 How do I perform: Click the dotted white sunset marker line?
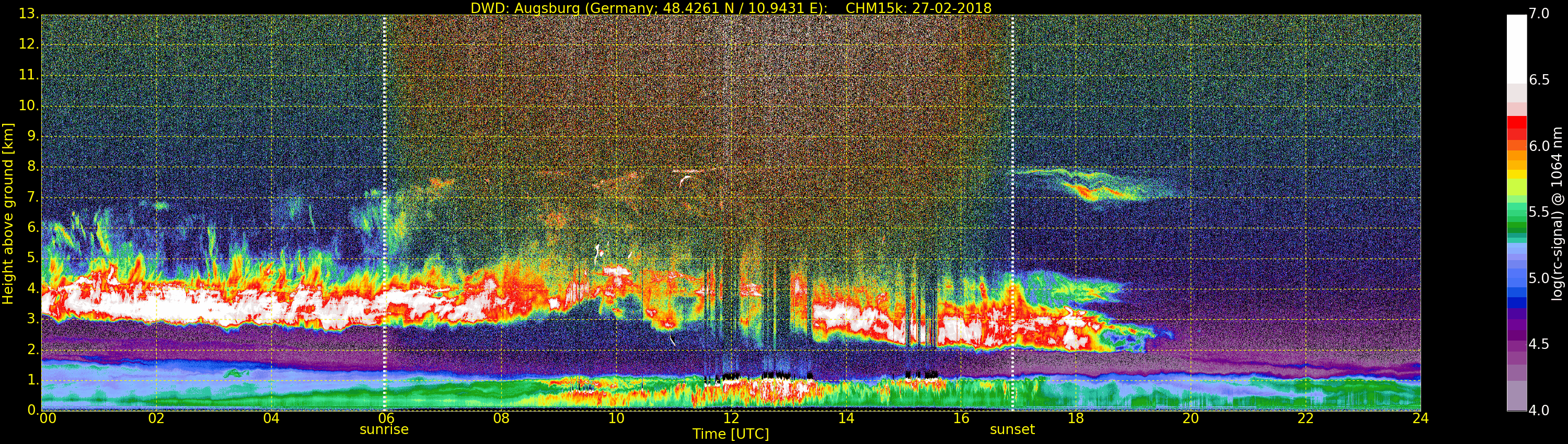(x=1012, y=213)
